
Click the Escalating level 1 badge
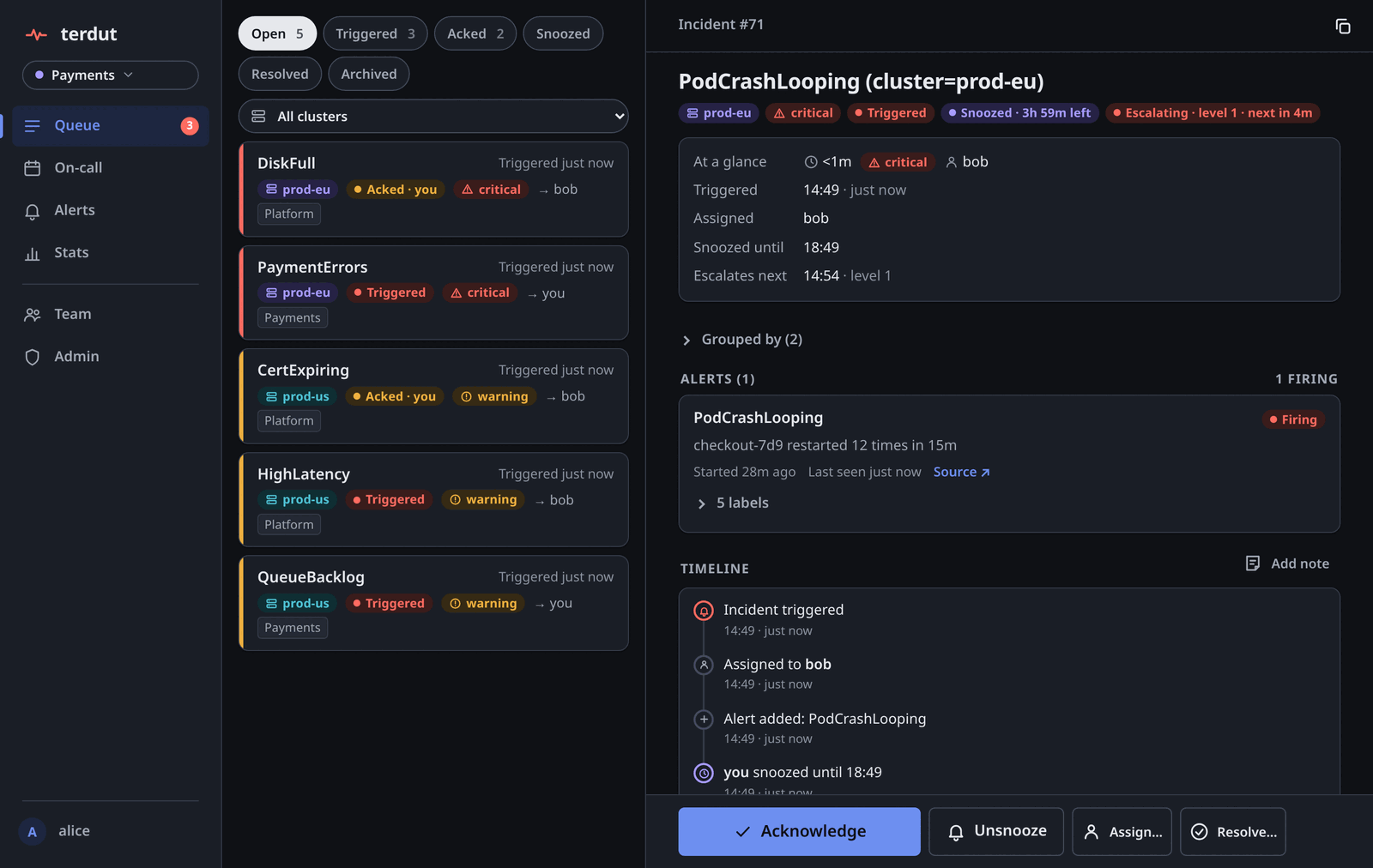point(1213,113)
